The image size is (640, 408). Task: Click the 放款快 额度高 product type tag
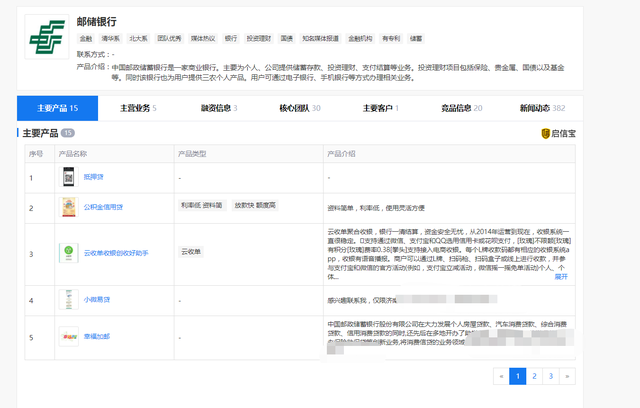pos(255,205)
